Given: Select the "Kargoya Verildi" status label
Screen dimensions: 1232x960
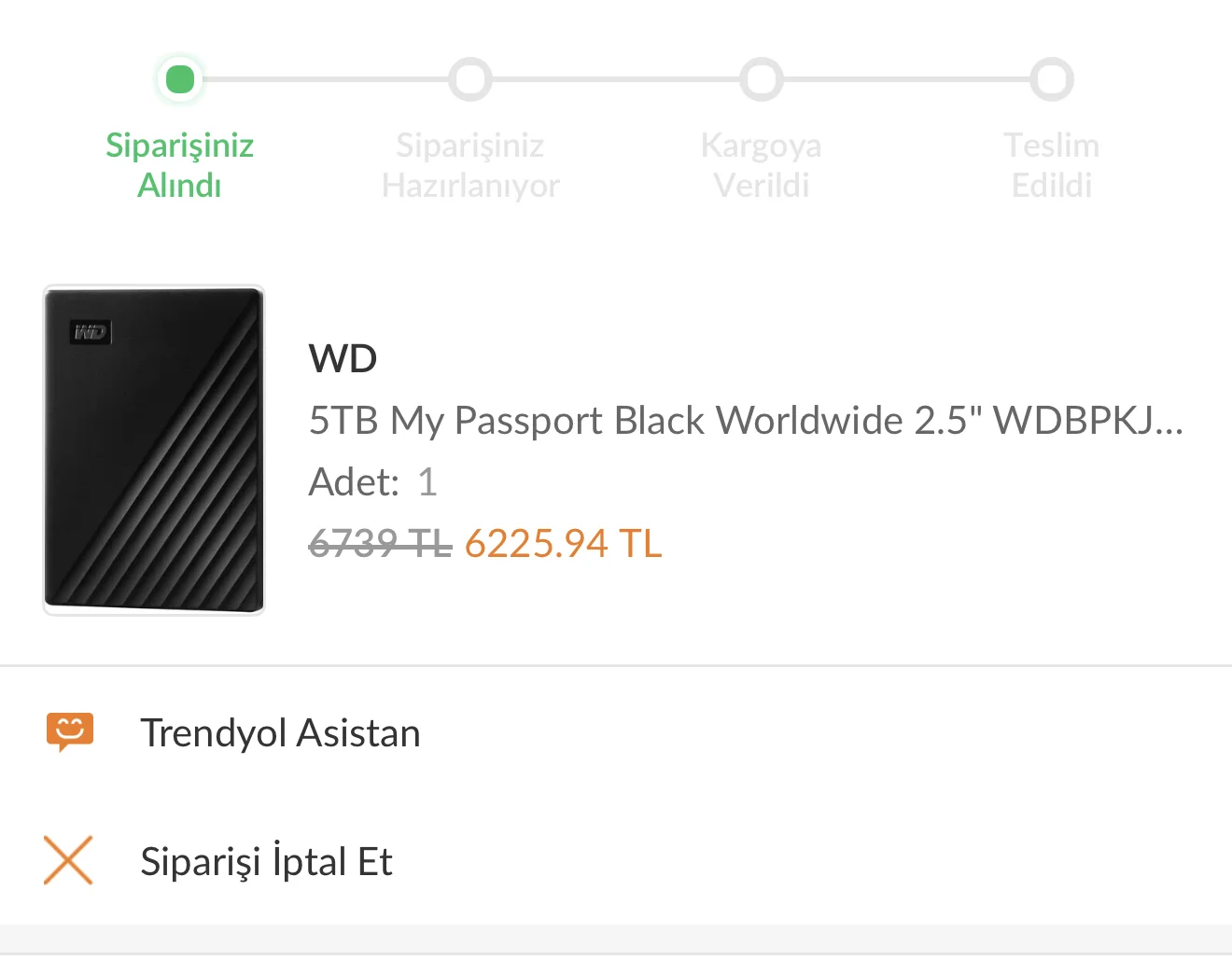Looking at the screenshot, I should [x=762, y=165].
